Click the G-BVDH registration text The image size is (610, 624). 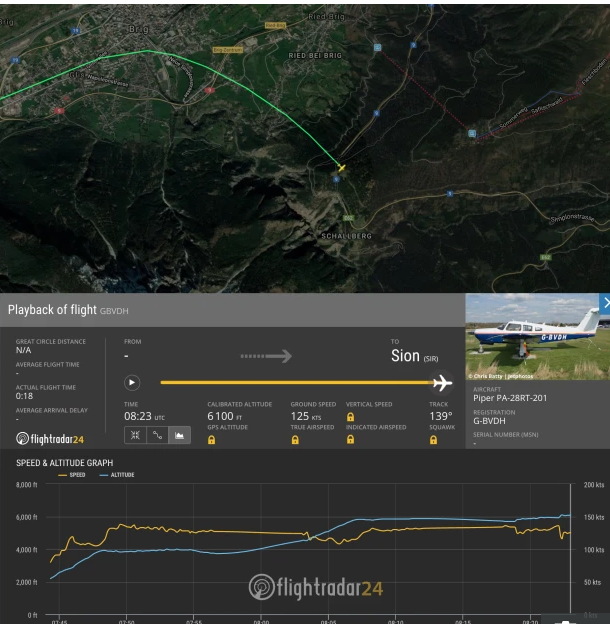(492, 422)
